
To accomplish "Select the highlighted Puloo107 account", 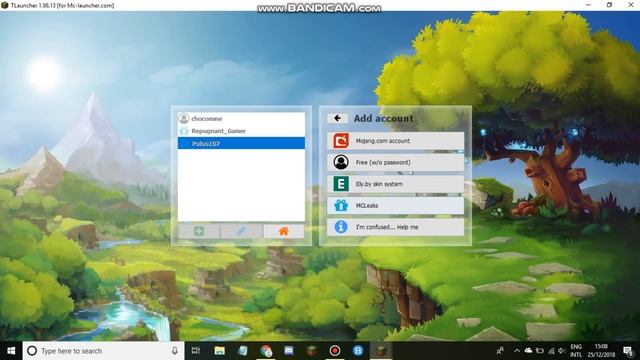I will click(241, 143).
